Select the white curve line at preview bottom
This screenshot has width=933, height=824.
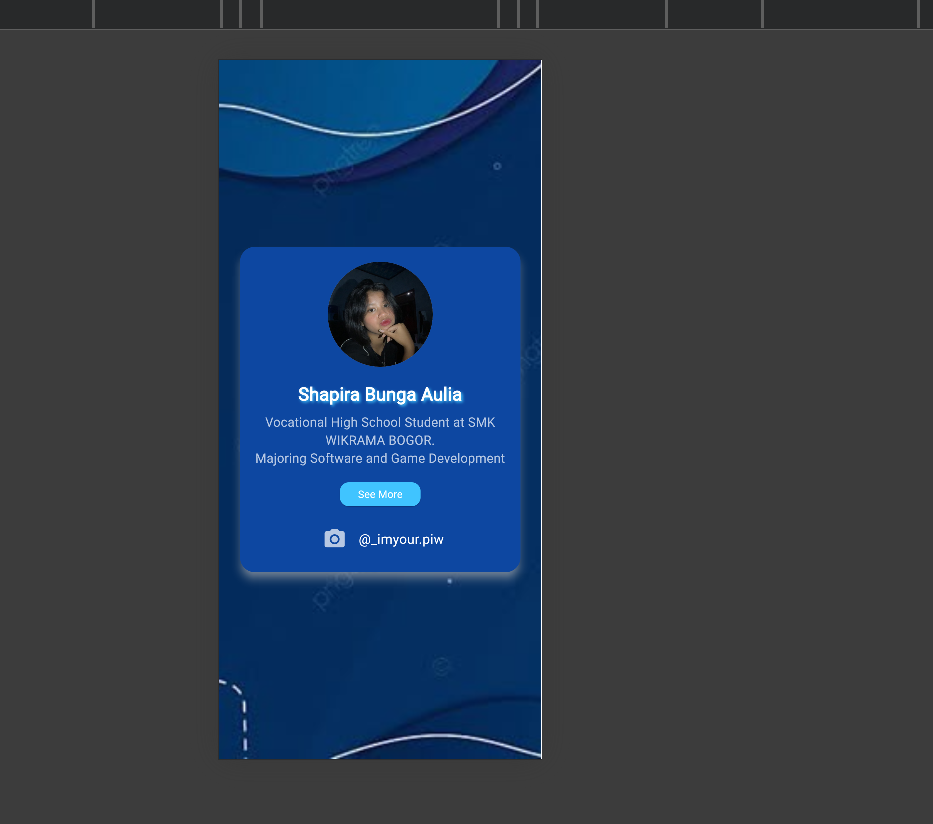pyautogui.click(x=440, y=740)
